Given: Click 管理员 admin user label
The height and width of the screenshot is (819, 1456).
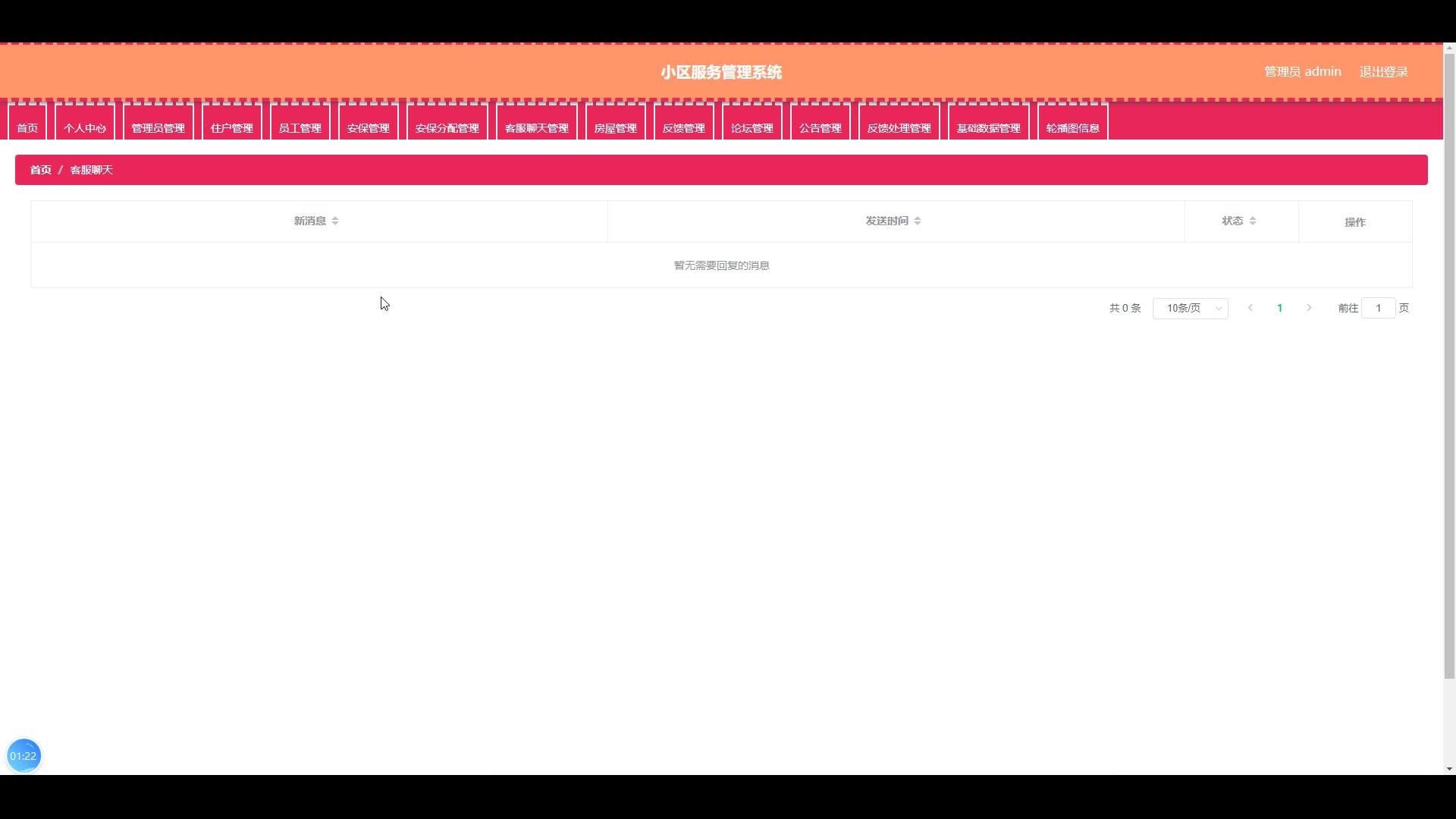Looking at the screenshot, I should [1302, 71].
